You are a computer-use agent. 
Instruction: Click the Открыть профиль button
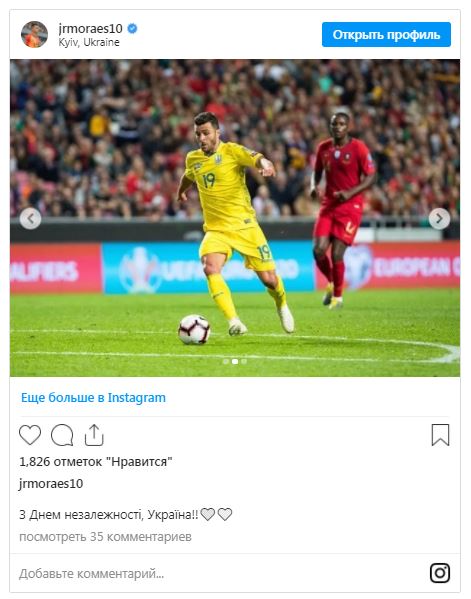pos(386,34)
